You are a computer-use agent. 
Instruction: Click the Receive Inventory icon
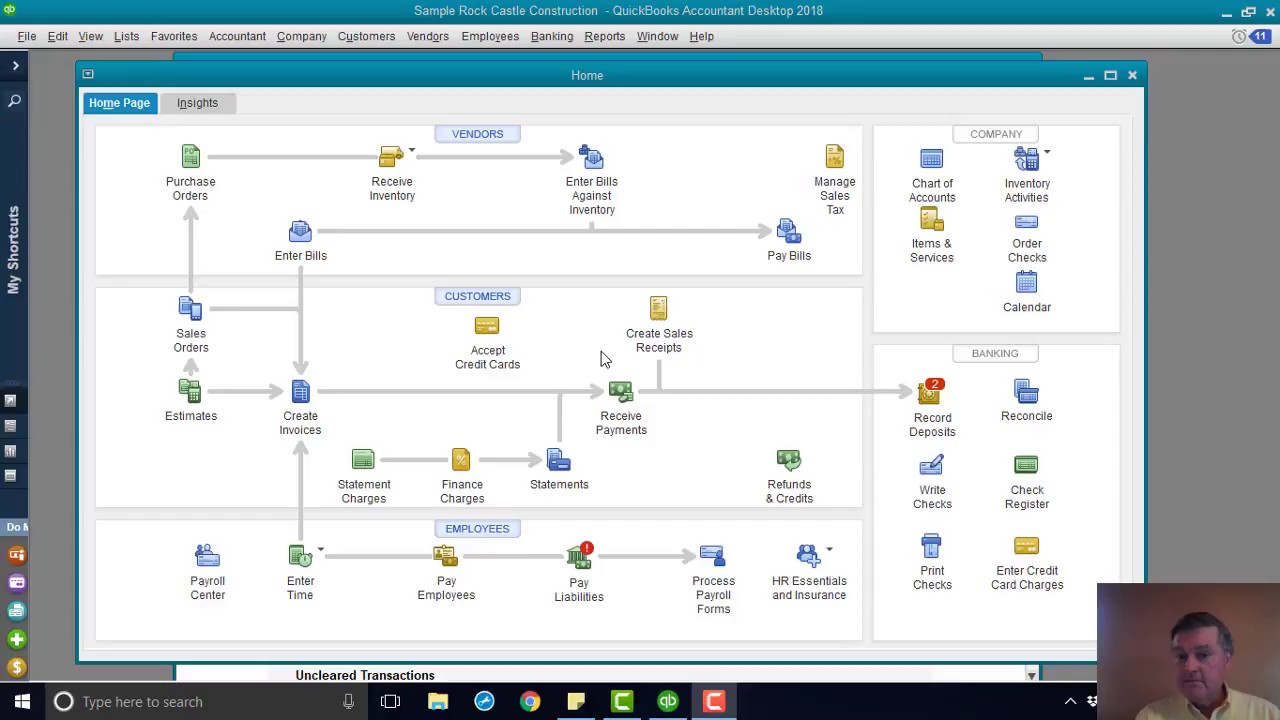point(390,157)
